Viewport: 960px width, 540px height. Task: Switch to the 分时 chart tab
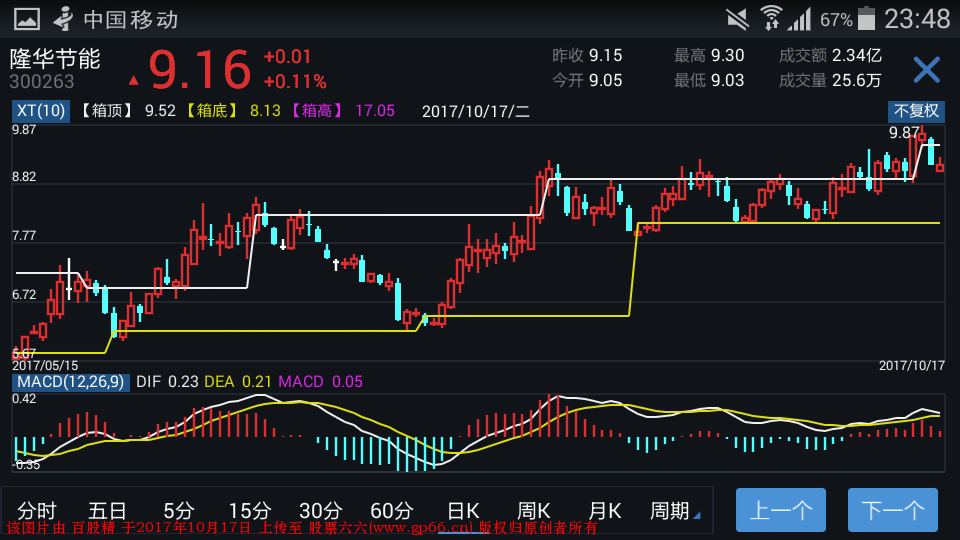(x=37, y=511)
